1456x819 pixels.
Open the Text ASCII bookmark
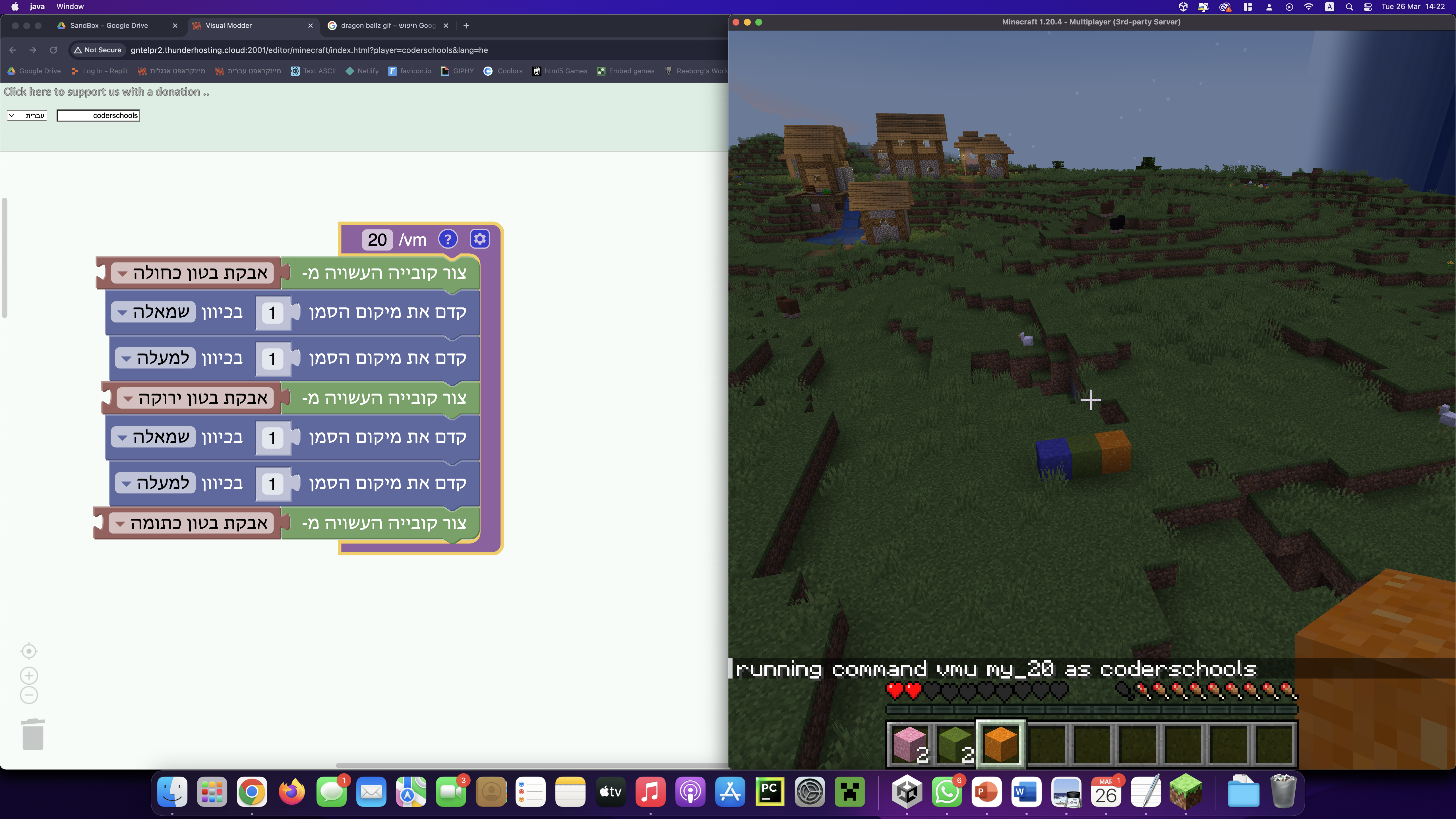[x=313, y=71]
